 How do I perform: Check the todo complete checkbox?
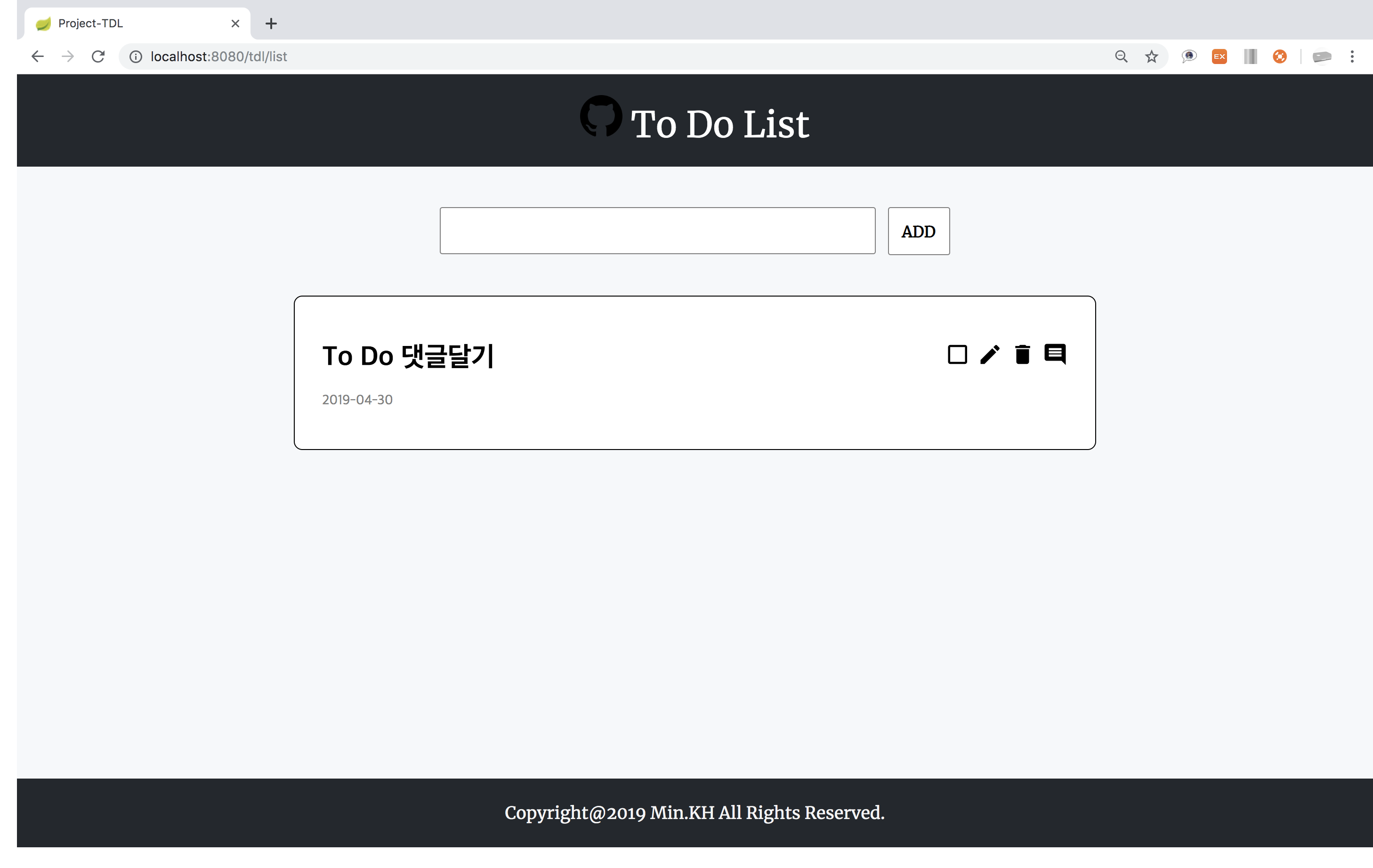click(957, 354)
